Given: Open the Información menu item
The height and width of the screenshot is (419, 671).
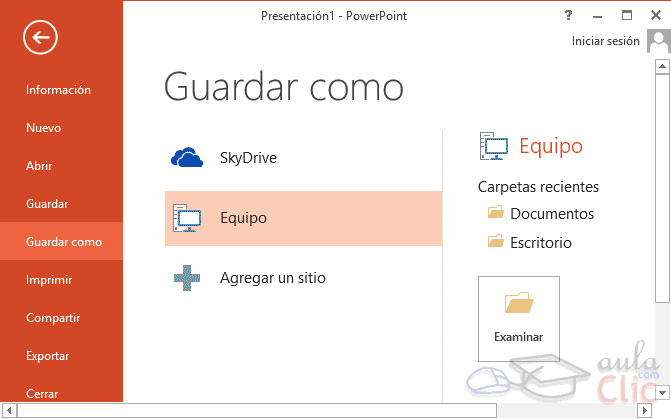Looking at the screenshot, I should [x=58, y=90].
